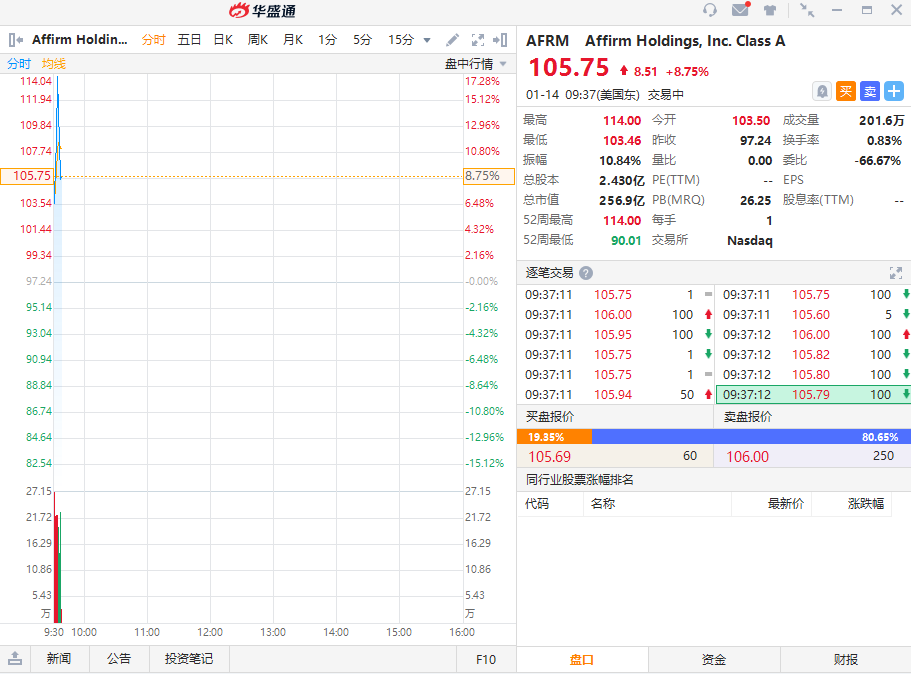
Task: Select trade row with price 105.60
Action: [813, 314]
